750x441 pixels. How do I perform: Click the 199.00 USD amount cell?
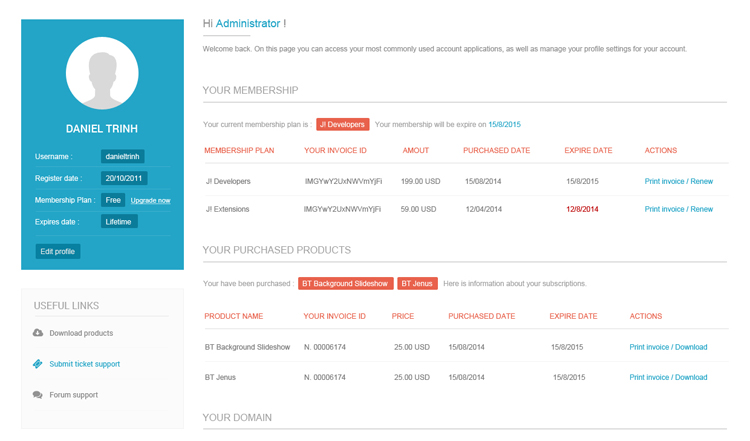coord(420,181)
